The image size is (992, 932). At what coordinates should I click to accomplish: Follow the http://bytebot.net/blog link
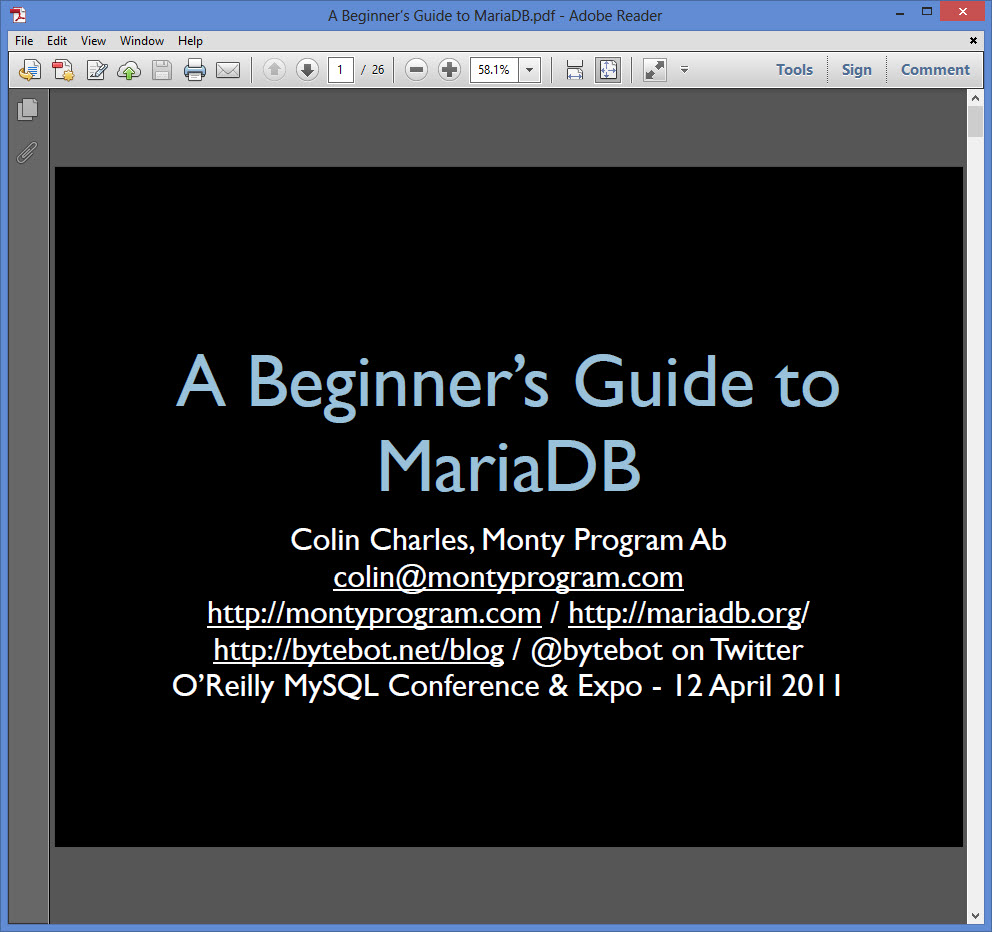(359, 650)
